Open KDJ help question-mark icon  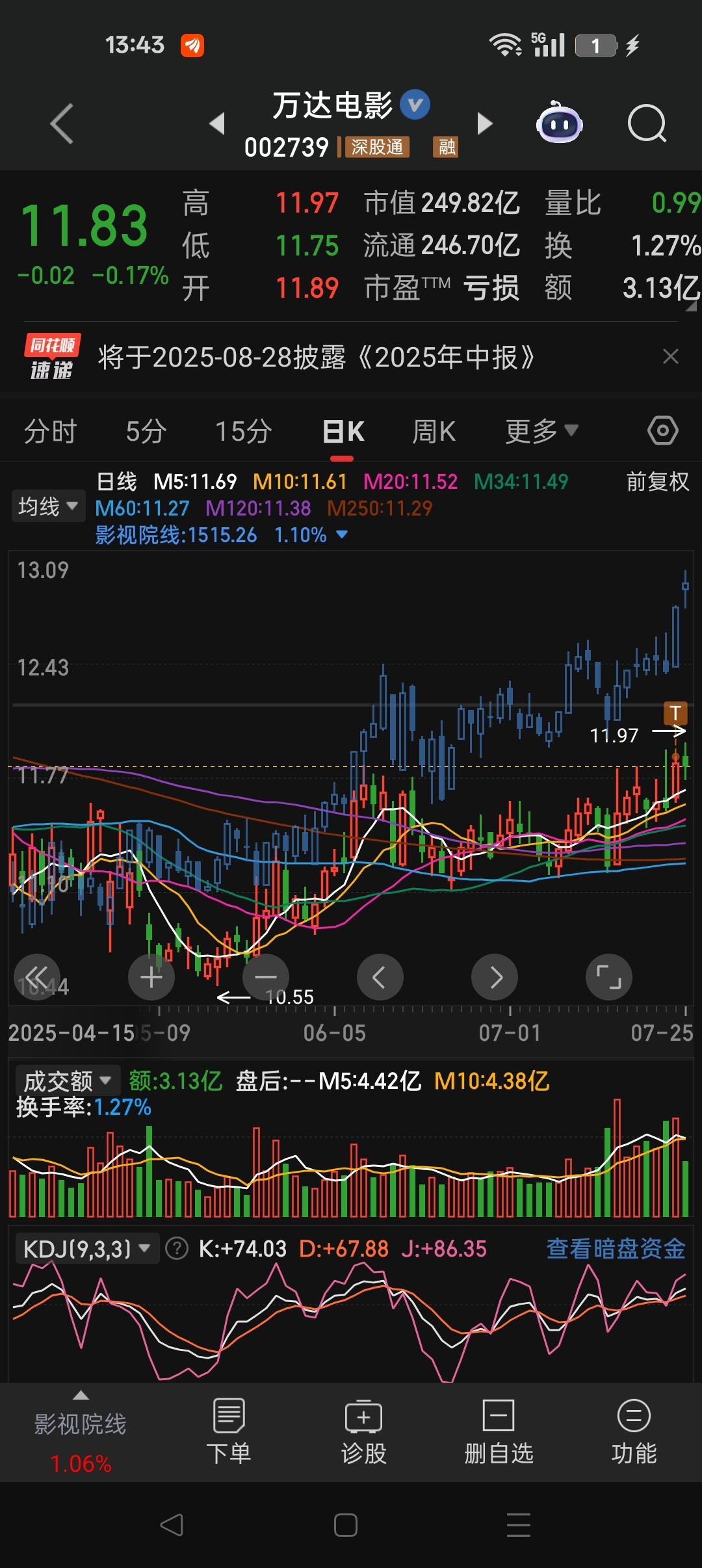[x=177, y=1249]
